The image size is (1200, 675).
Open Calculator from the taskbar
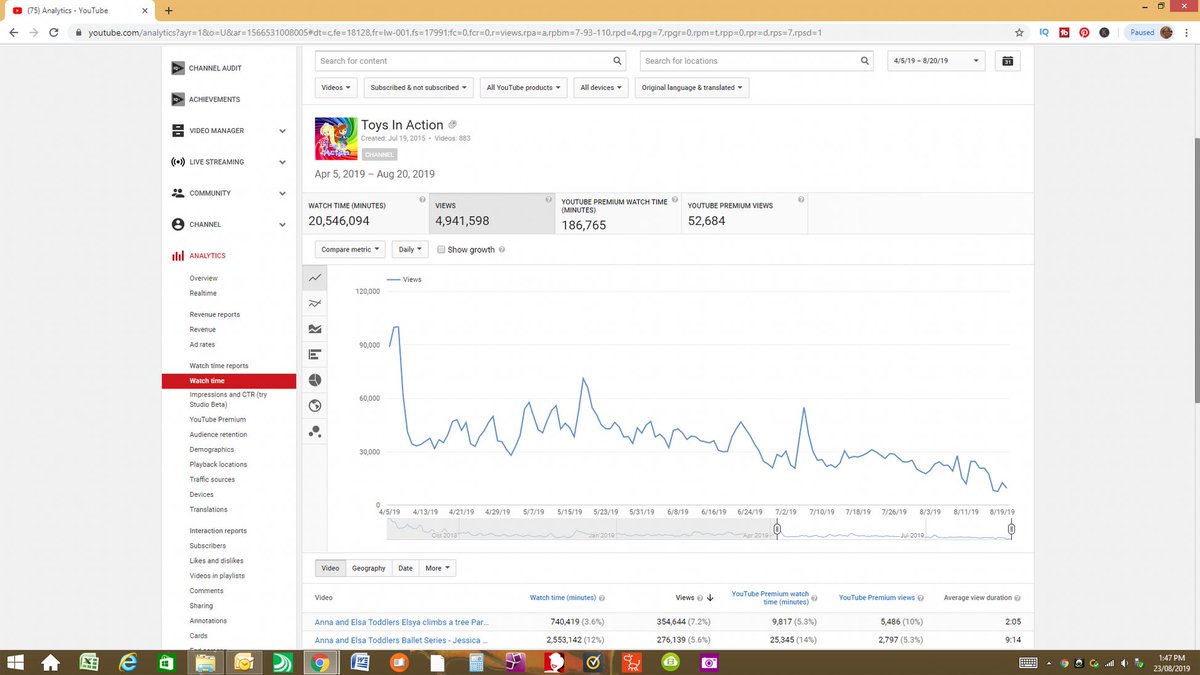click(x=475, y=662)
